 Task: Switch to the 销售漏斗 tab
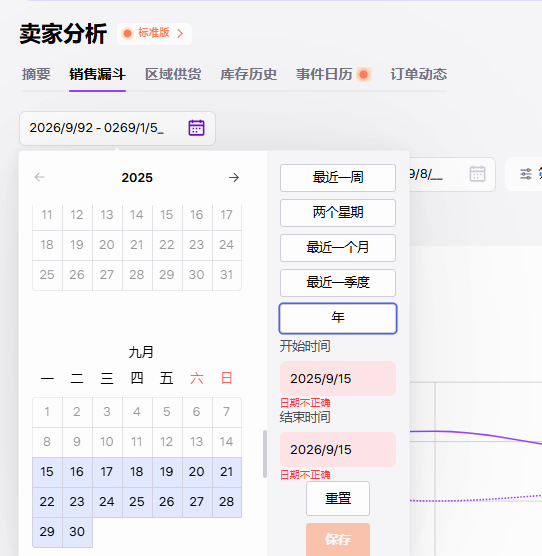coord(97,74)
